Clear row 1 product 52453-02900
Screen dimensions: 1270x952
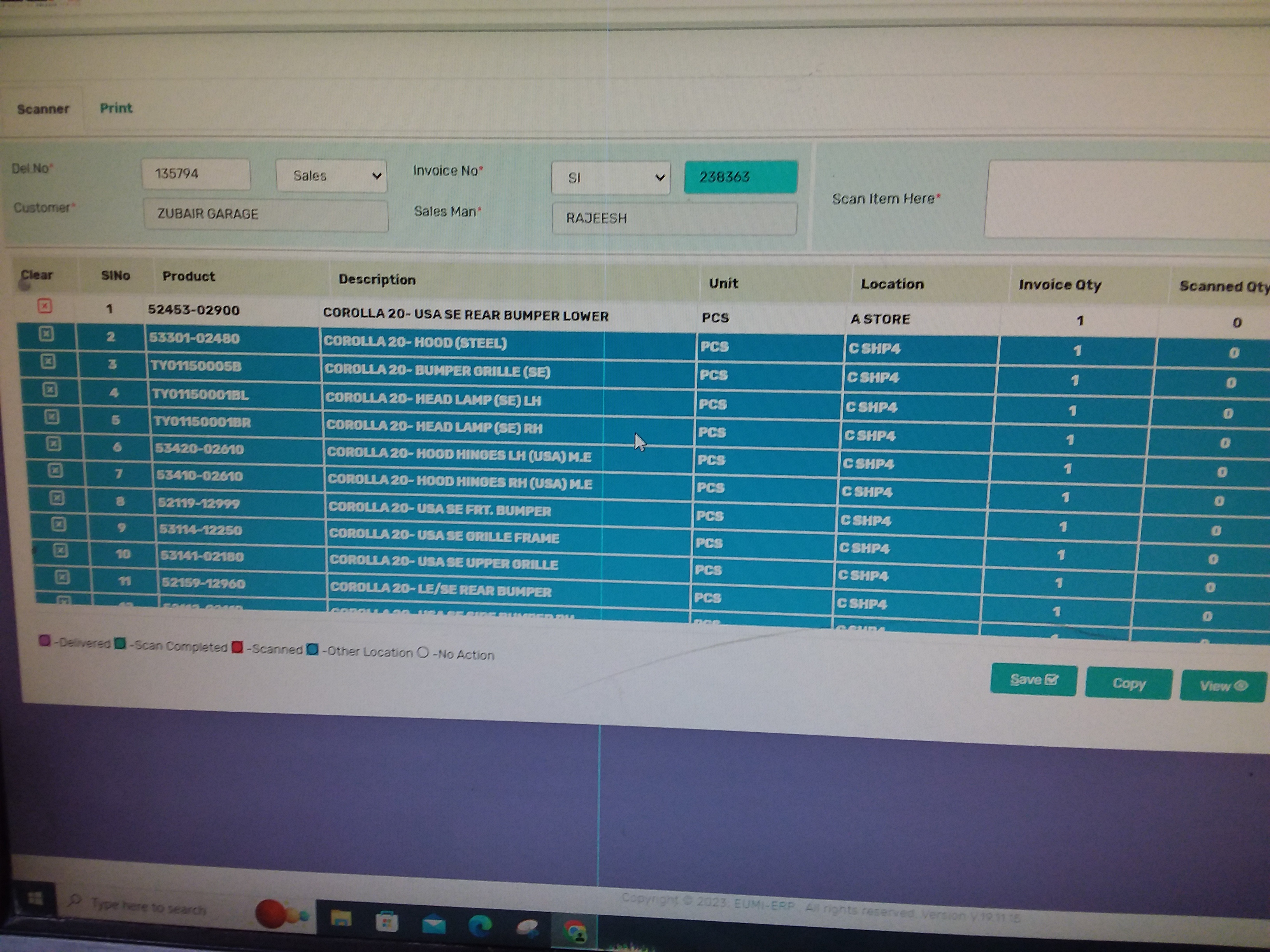tap(45, 306)
